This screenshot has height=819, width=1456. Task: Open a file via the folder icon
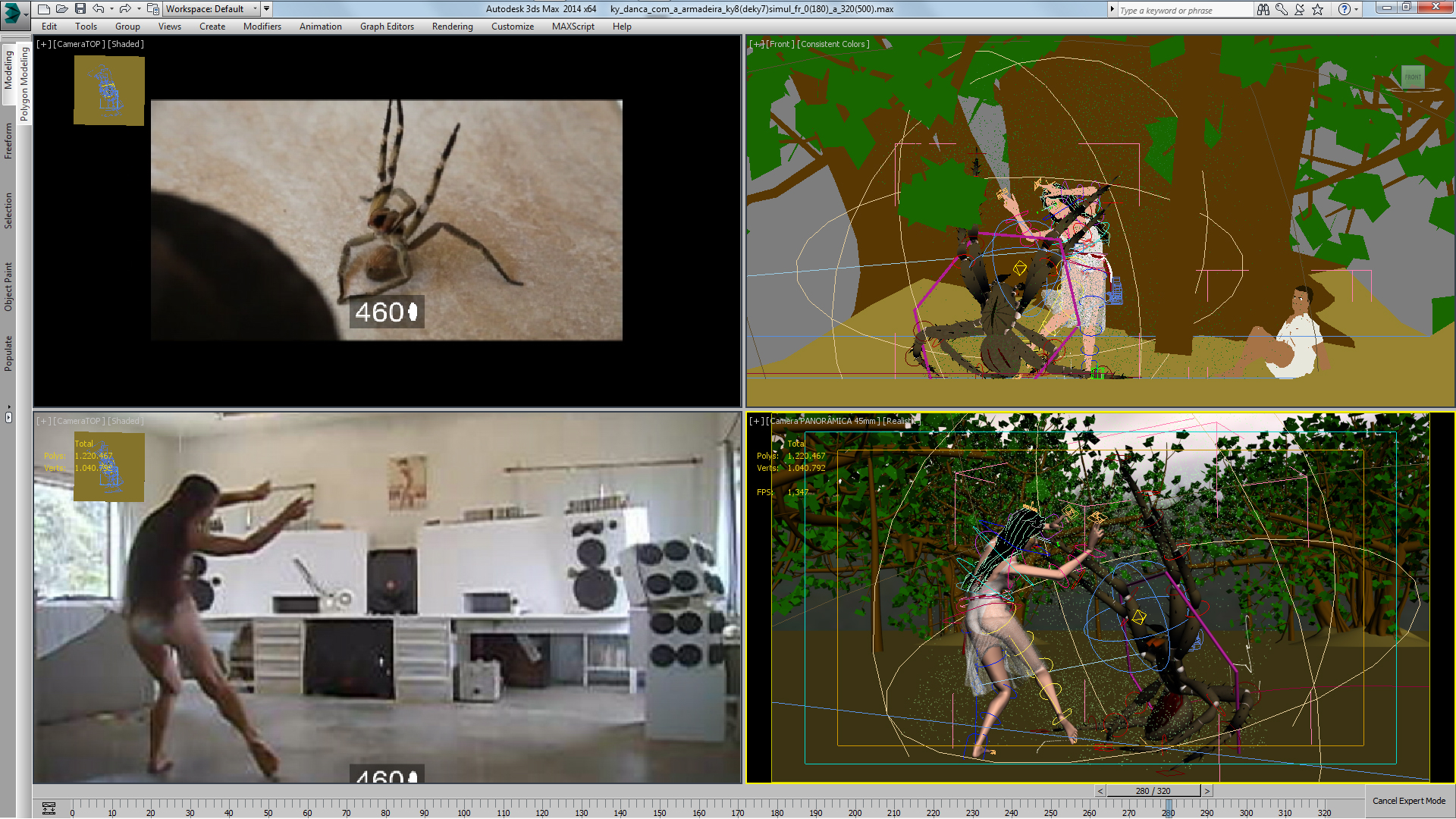pyautogui.click(x=62, y=9)
